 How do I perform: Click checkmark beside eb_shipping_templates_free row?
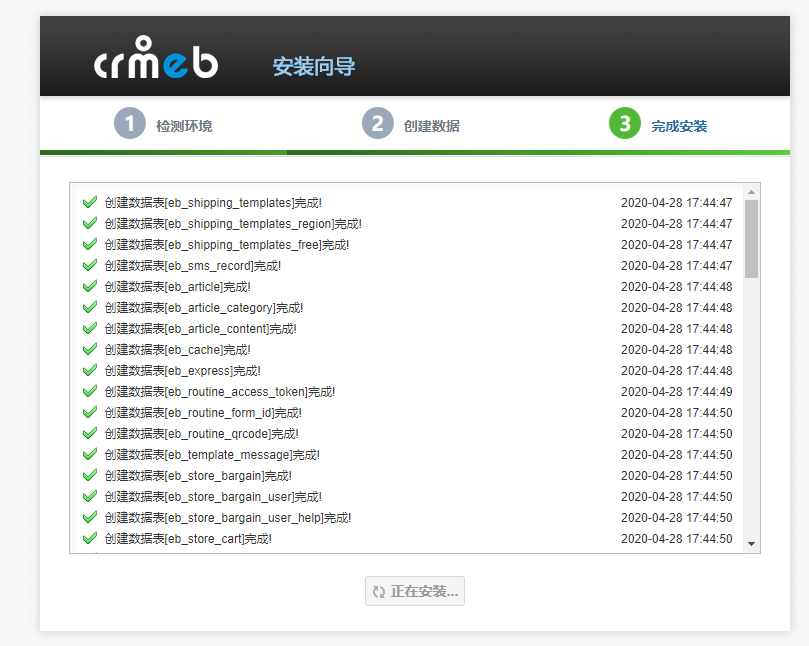[90, 244]
